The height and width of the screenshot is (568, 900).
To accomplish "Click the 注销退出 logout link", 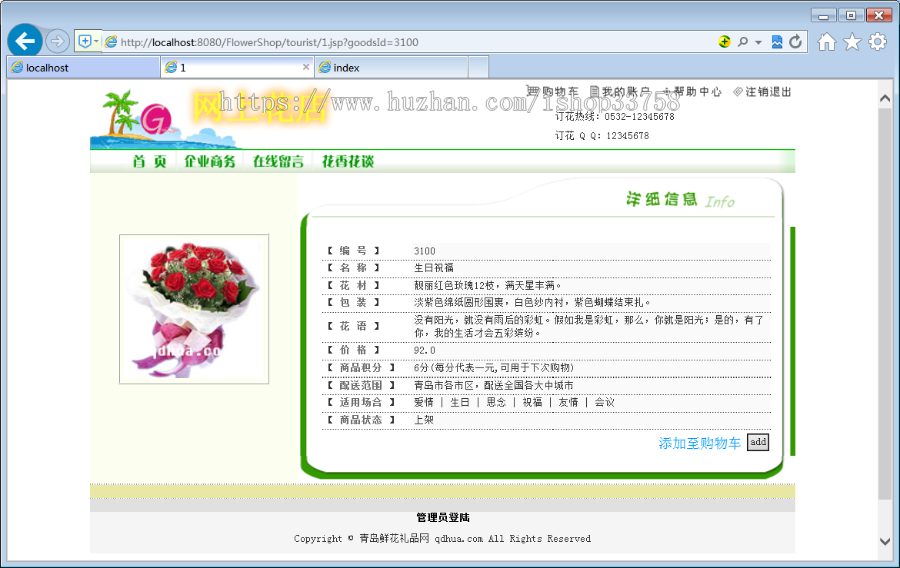I will click(x=762, y=91).
